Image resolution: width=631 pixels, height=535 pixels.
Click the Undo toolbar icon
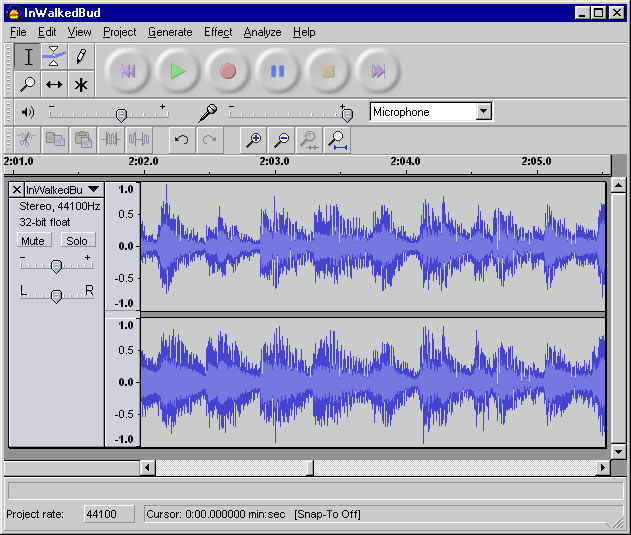[181, 140]
